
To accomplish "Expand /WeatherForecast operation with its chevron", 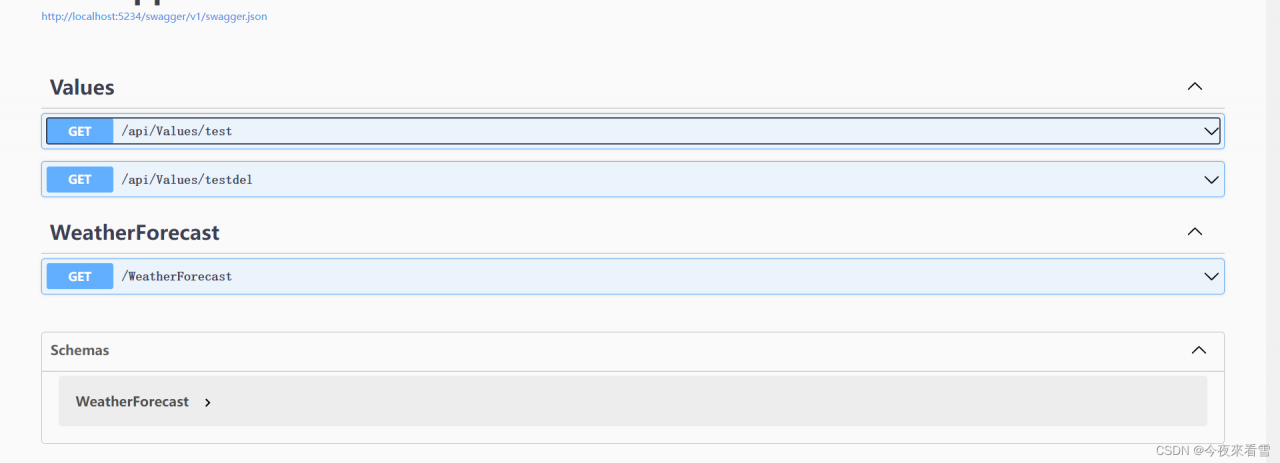I will pyautogui.click(x=1211, y=277).
